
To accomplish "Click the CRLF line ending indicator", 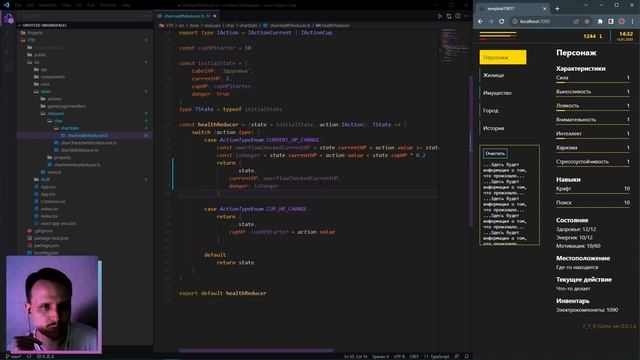I will (414, 356).
